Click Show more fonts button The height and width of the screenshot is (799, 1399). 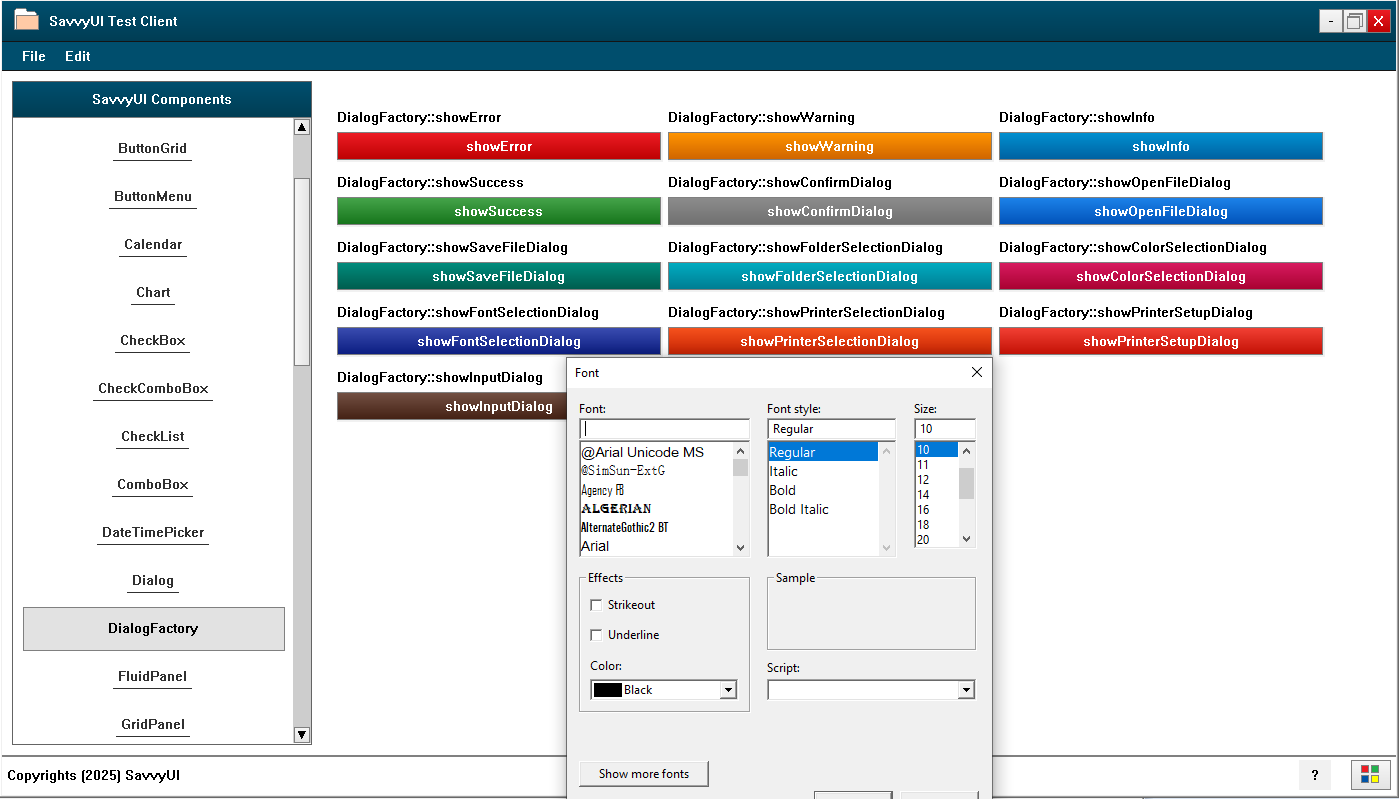643,774
